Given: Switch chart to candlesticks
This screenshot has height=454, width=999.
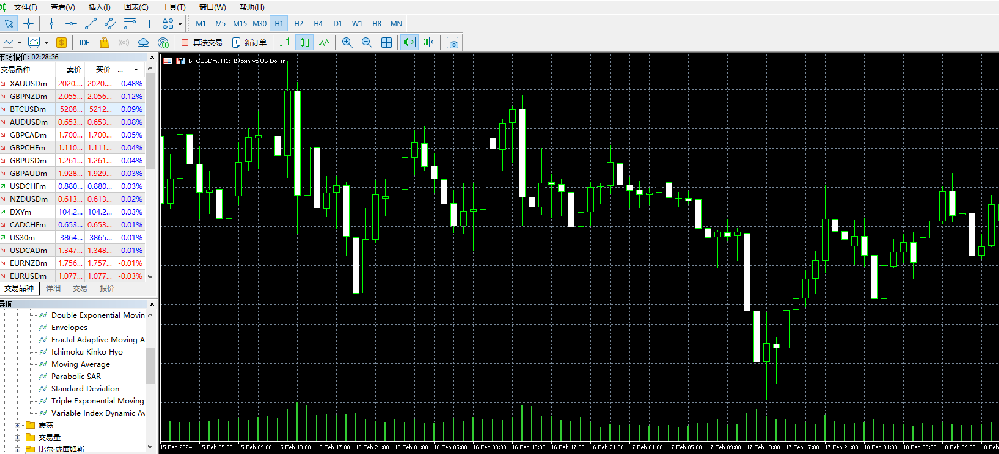Looking at the screenshot, I should point(306,43).
